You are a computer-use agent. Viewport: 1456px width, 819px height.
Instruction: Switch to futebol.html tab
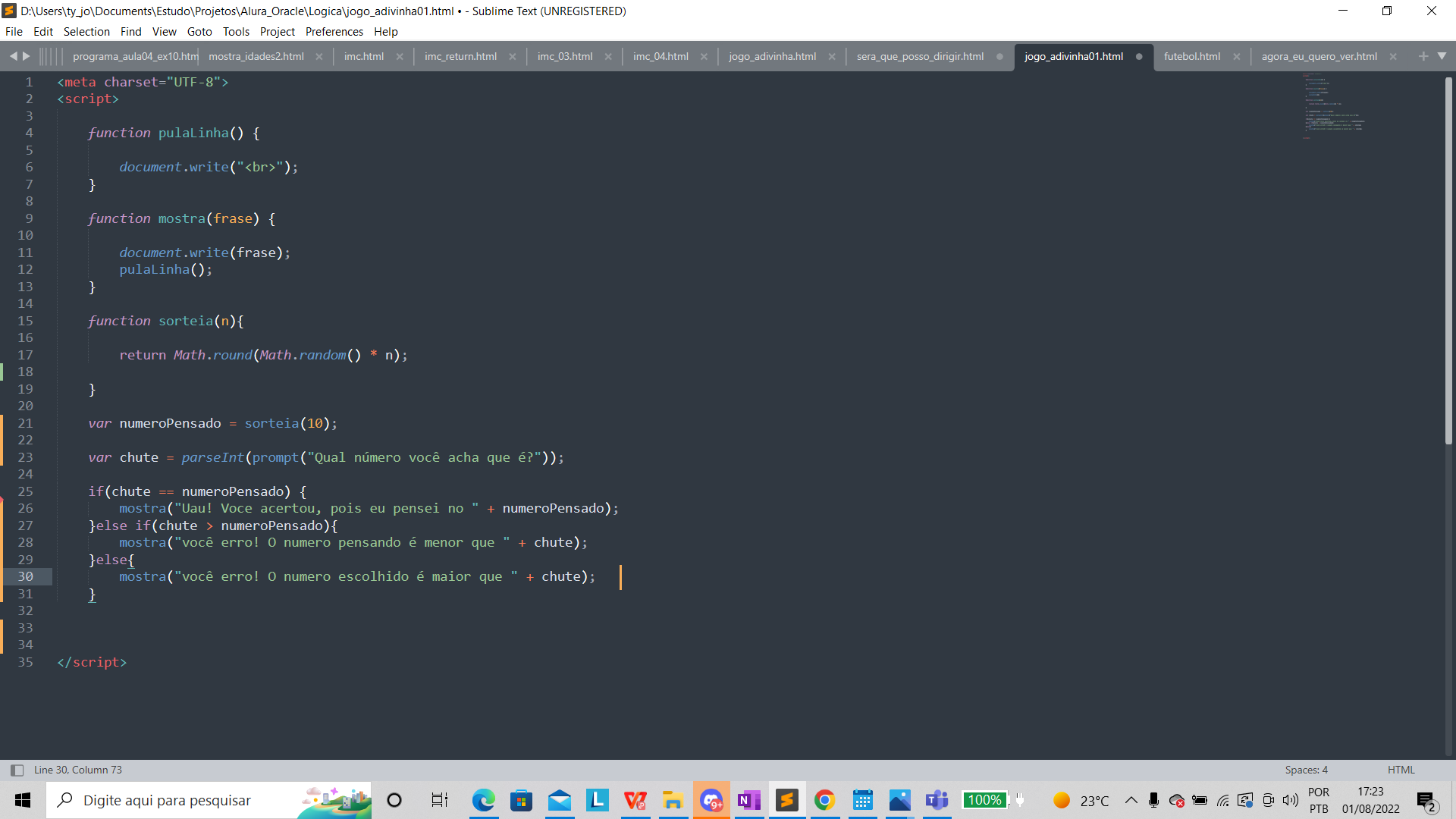tap(1192, 56)
